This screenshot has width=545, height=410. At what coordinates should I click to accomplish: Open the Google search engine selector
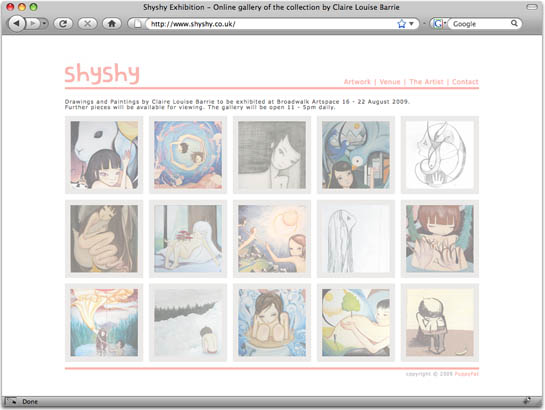click(x=439, y=24)
